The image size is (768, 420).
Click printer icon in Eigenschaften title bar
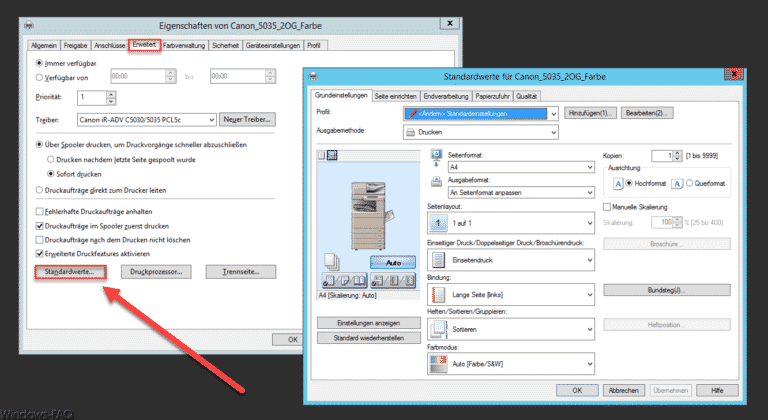coord(29,25)
